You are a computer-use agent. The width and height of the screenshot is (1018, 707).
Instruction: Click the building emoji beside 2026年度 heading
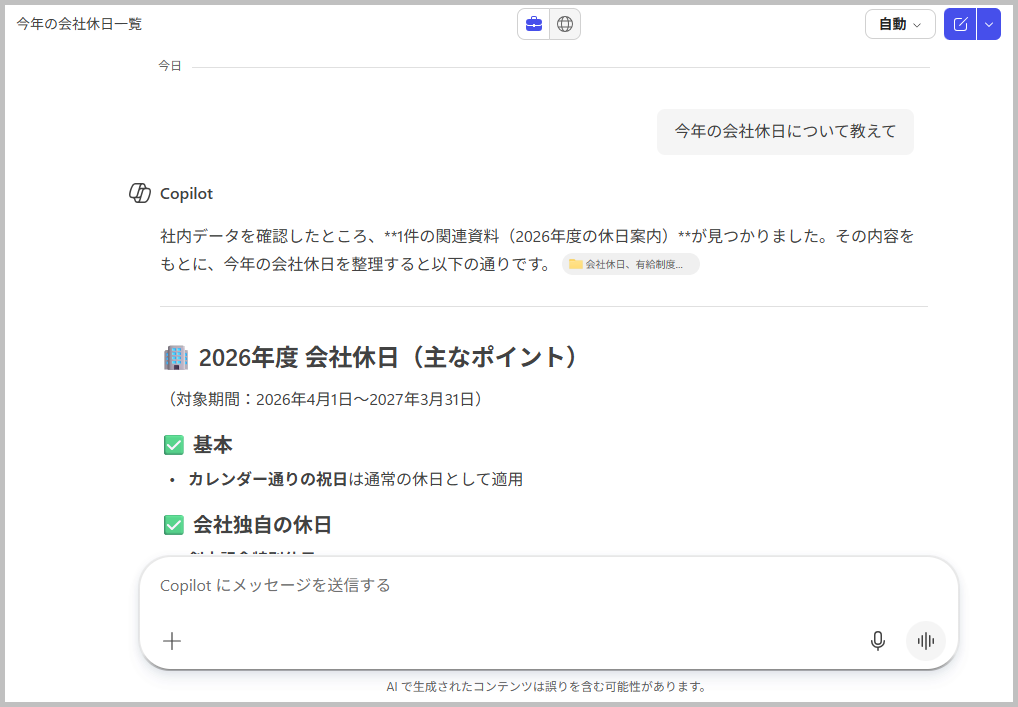pyautogui.click(x=176, y=358)
